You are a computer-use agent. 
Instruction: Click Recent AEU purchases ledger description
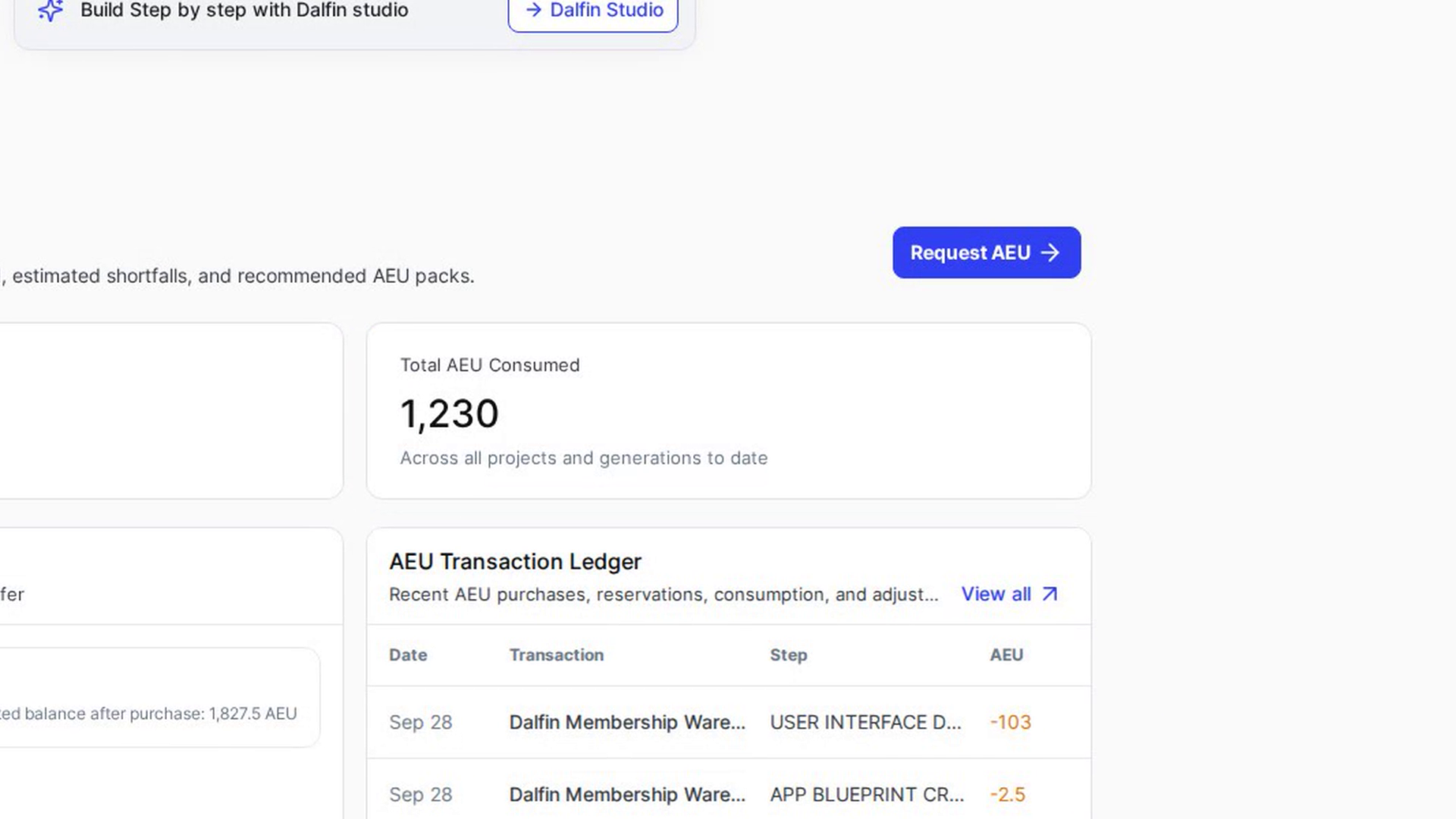664,595
